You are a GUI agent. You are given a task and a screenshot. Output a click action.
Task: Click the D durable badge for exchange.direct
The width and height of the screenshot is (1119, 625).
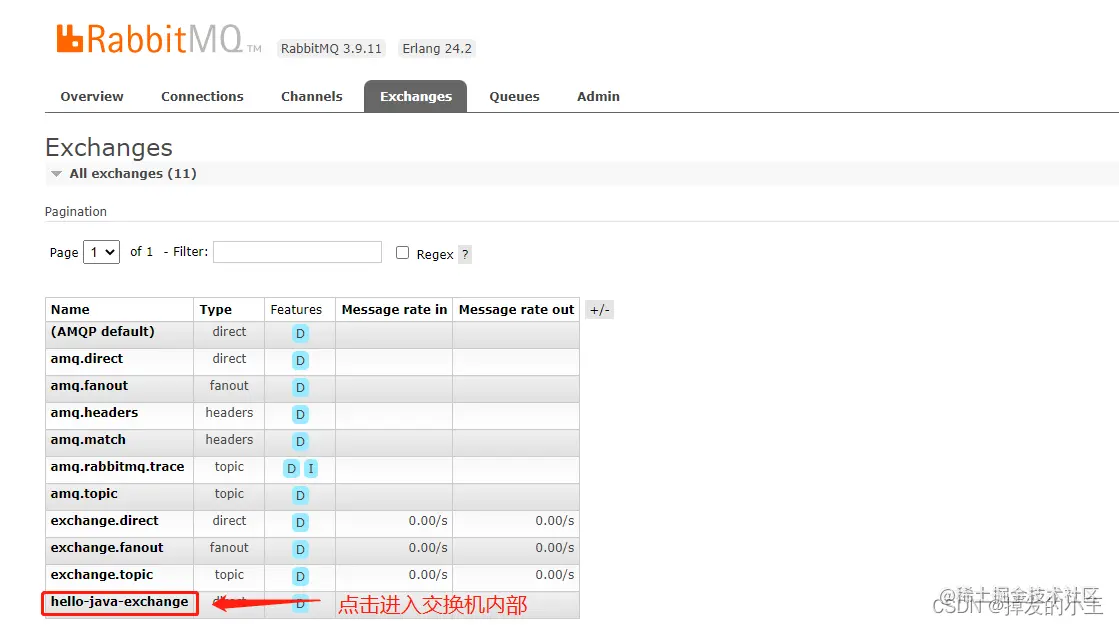[300, 522]
